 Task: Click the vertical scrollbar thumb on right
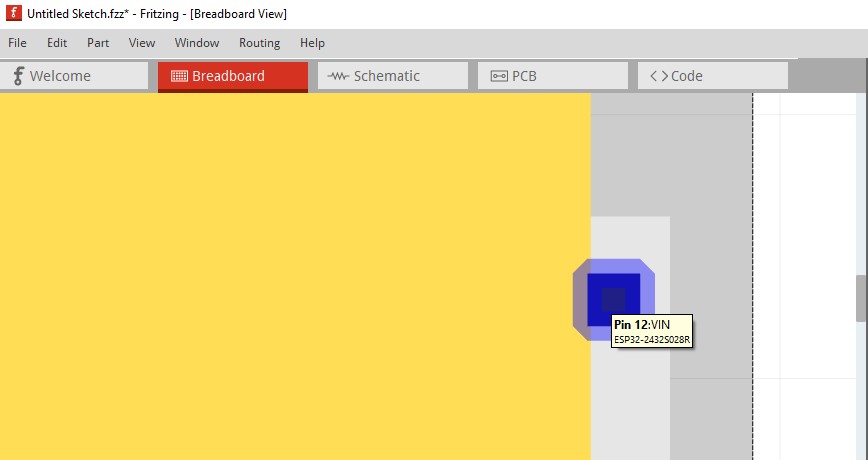861,298
